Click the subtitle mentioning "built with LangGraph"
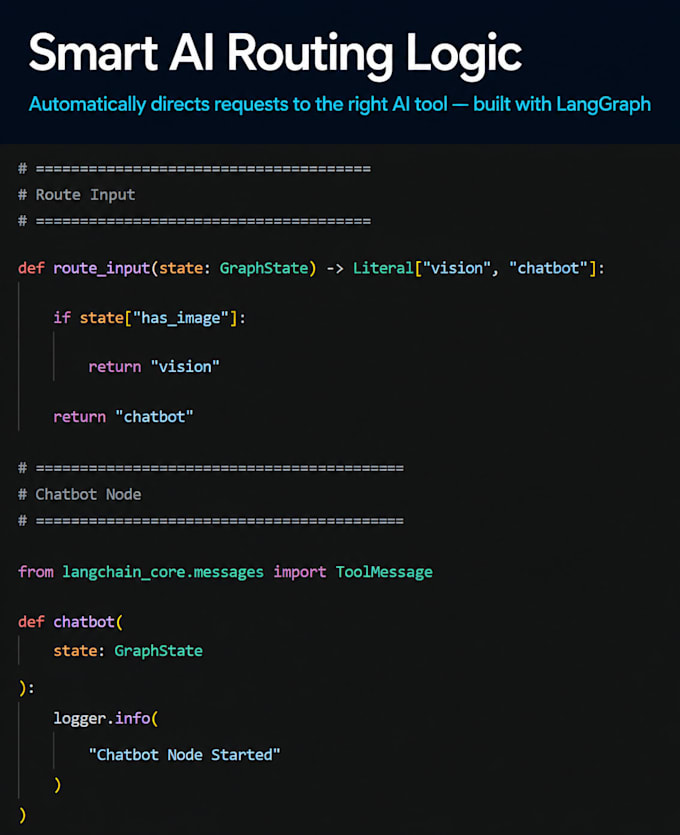680x835 pixels. 340,104
